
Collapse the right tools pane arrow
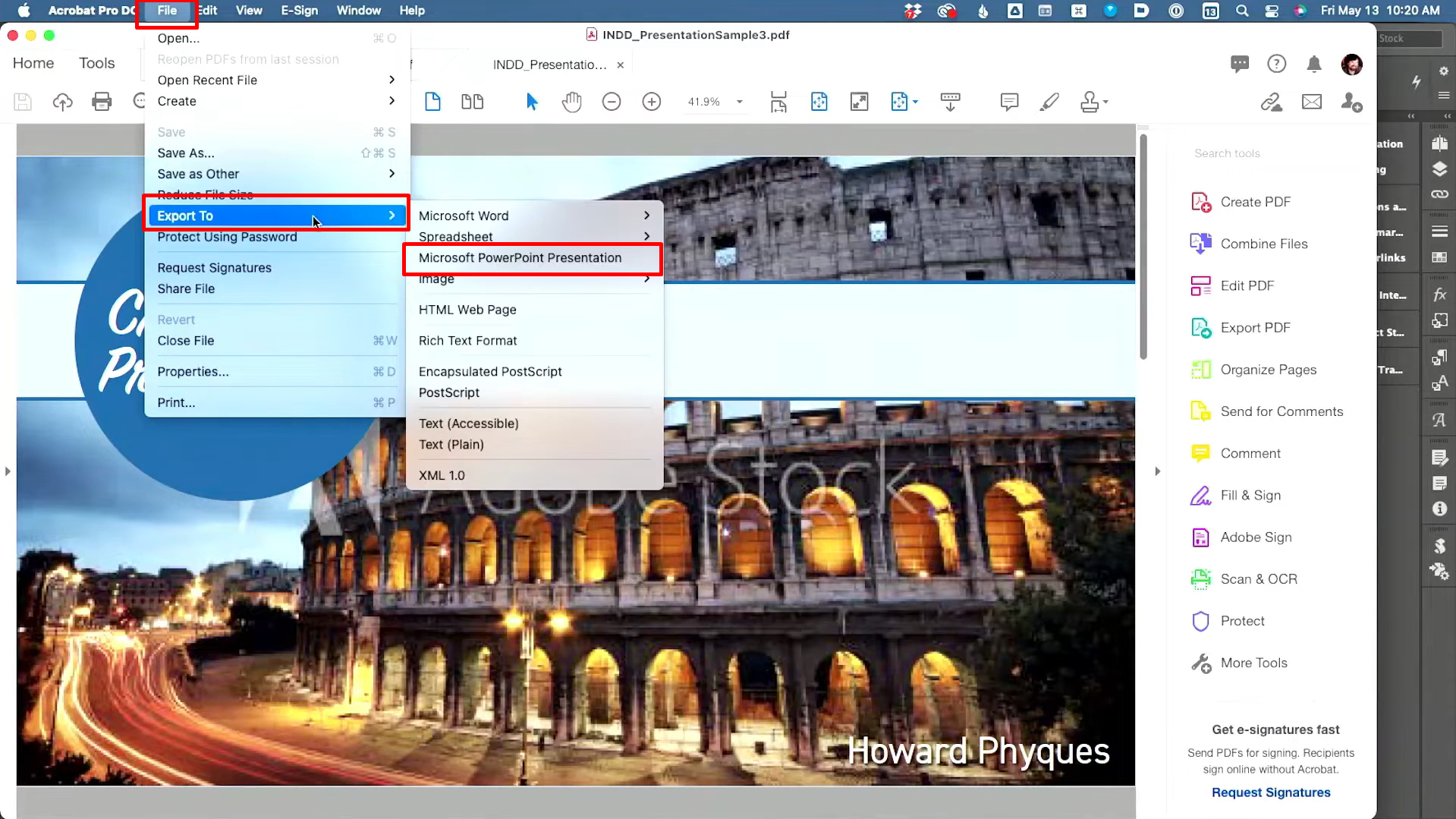pyautogui.click(x=1157, y=471)
